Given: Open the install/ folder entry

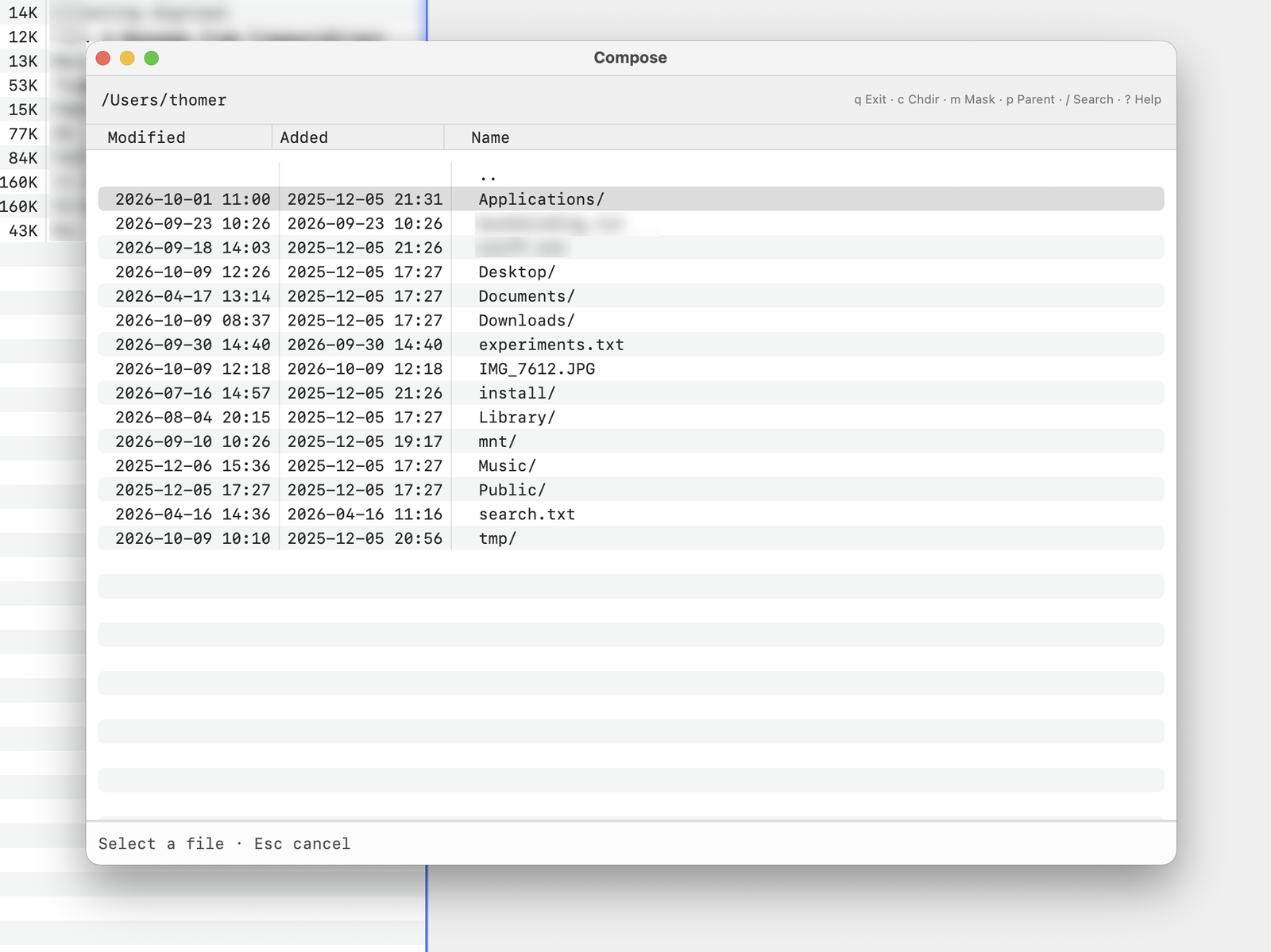Looking at the screenshot, I should pyautogui.click(x=631, y=393).
